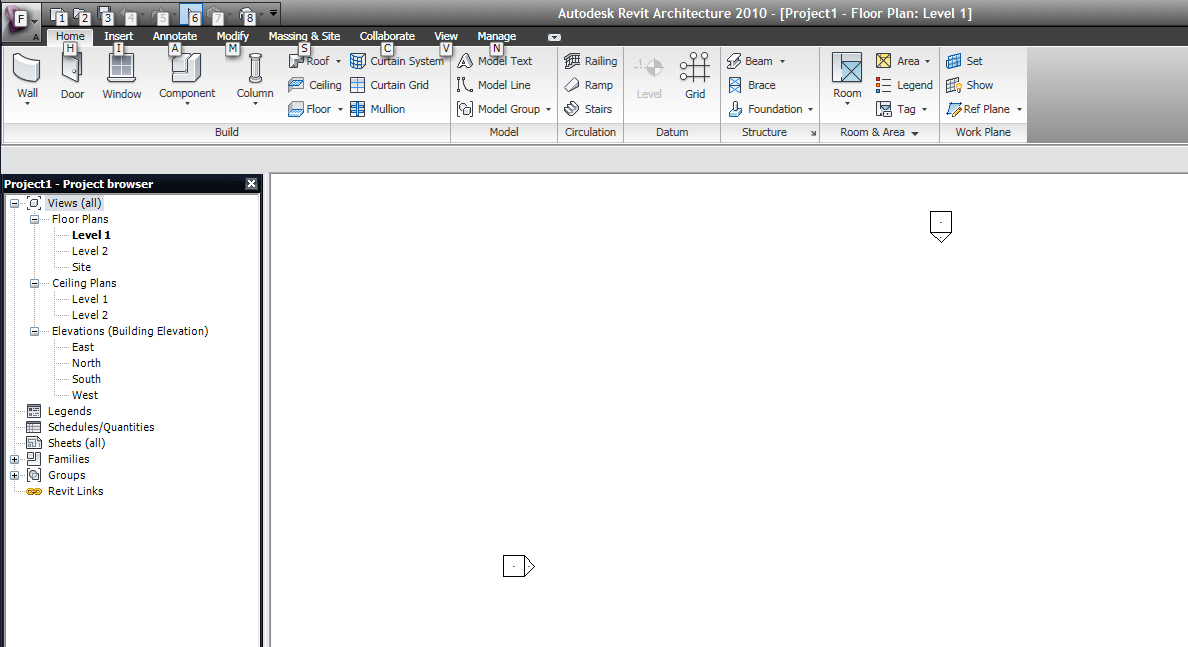Click the Model Line tool
The width and height of the screenshot is (1188, 647).
tap(493, 85)
